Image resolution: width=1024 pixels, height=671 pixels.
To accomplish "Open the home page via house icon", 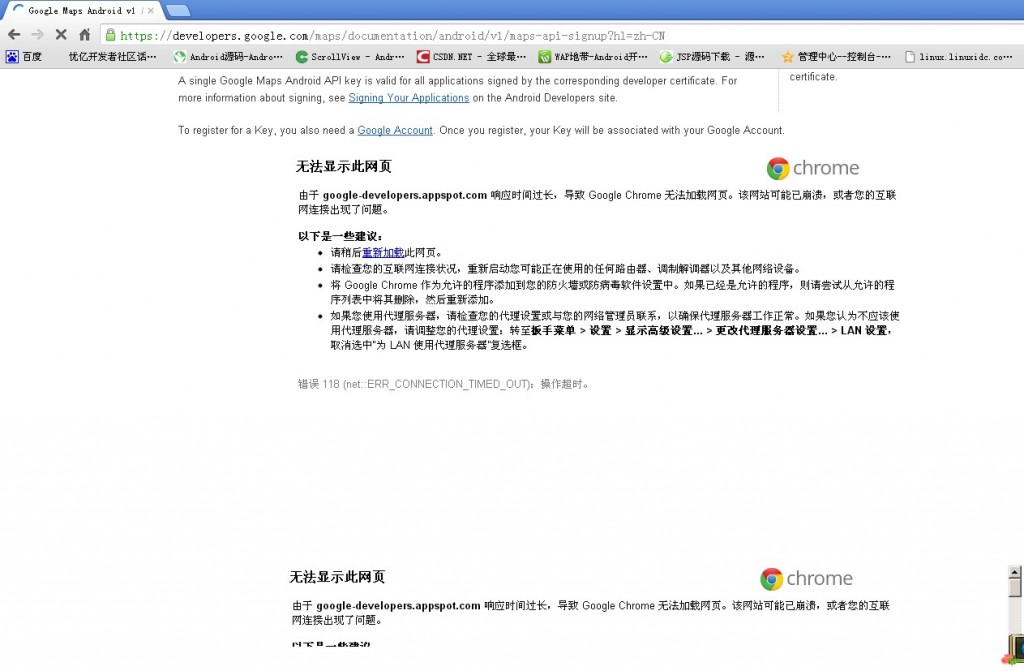I will 84,35.
